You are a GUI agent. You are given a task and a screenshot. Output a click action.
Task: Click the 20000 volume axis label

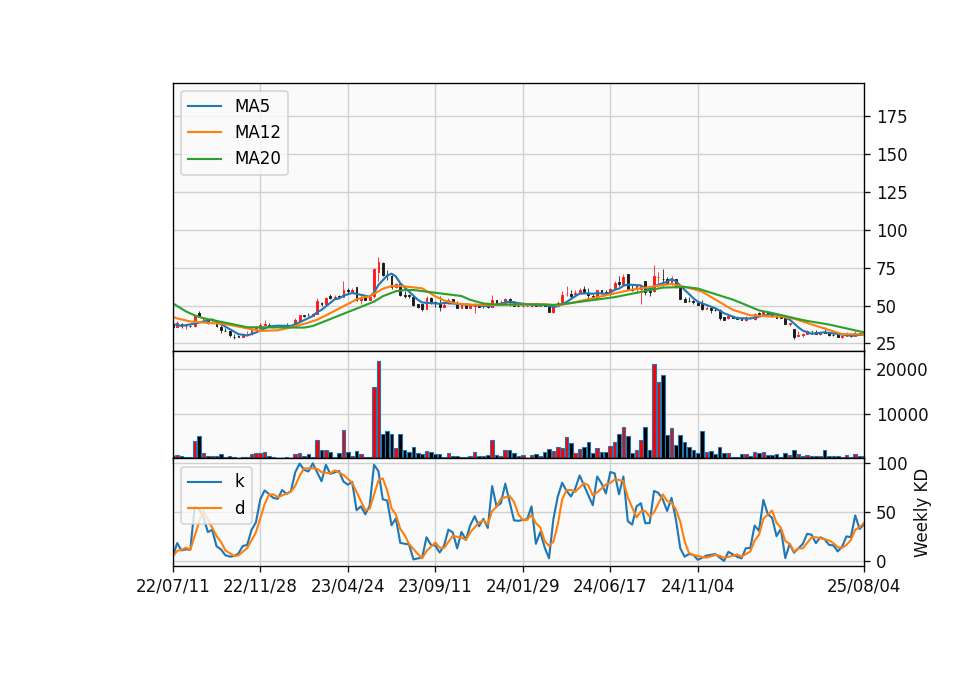click(902, 370)
